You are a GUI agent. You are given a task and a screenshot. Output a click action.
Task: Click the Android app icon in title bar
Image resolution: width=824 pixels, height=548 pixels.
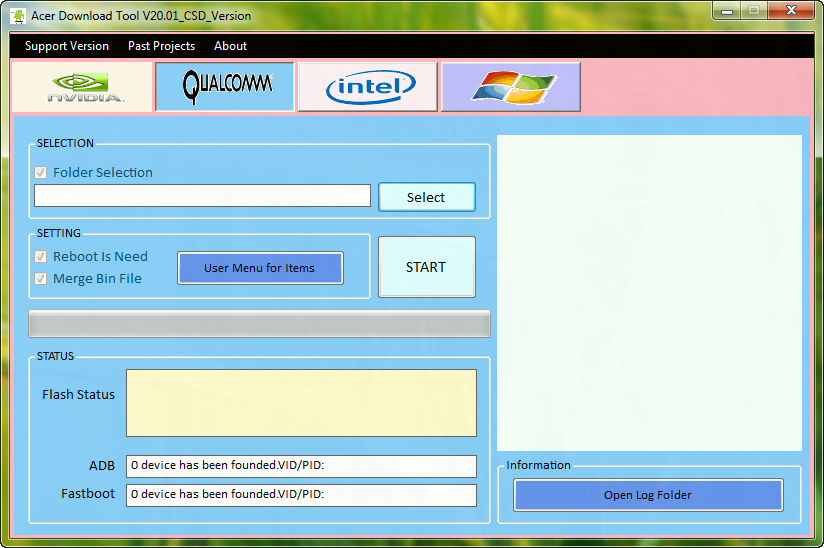tap(17, 16)
